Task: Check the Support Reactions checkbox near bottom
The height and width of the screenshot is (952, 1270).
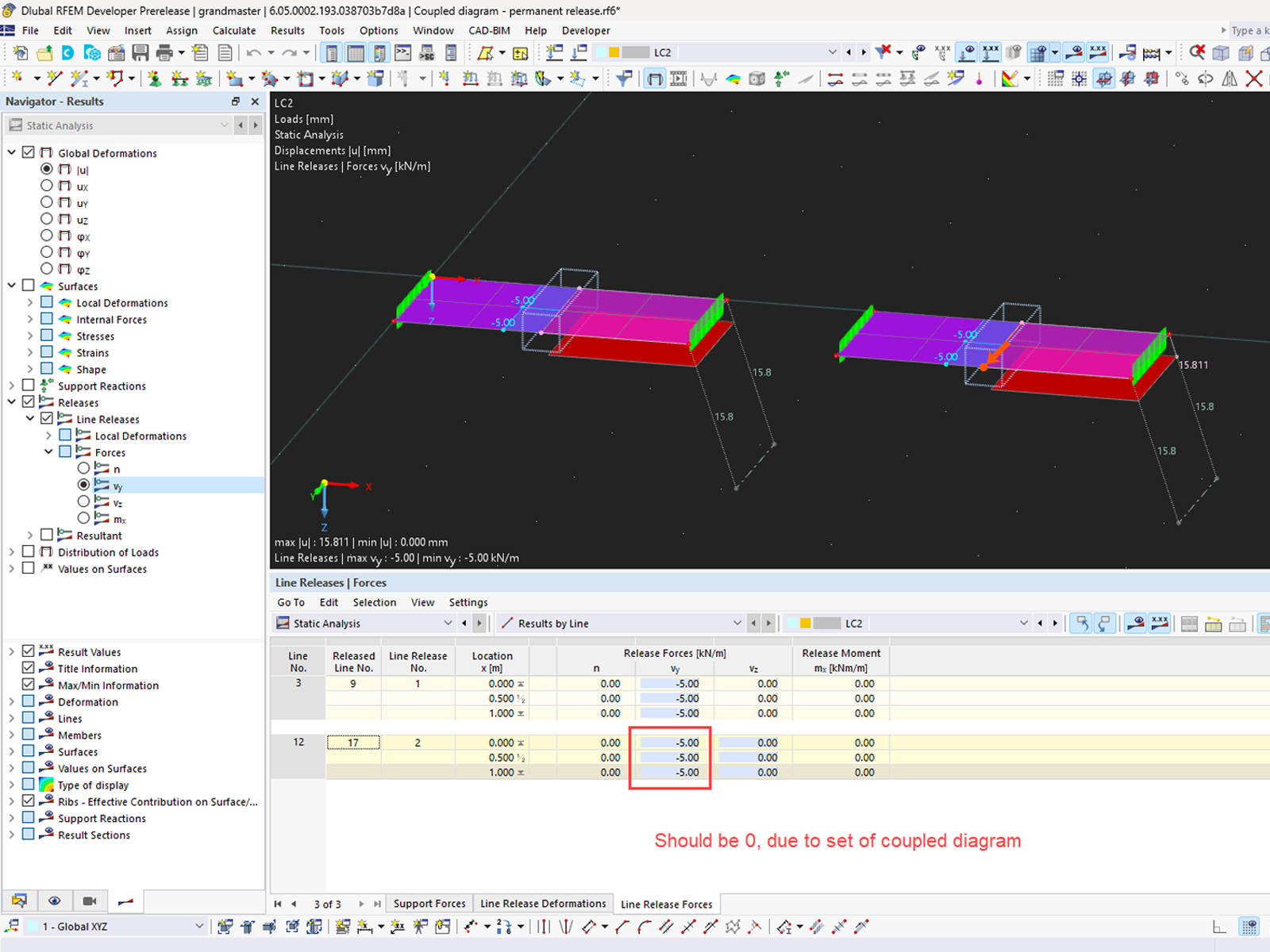Action: click(29, 818)
